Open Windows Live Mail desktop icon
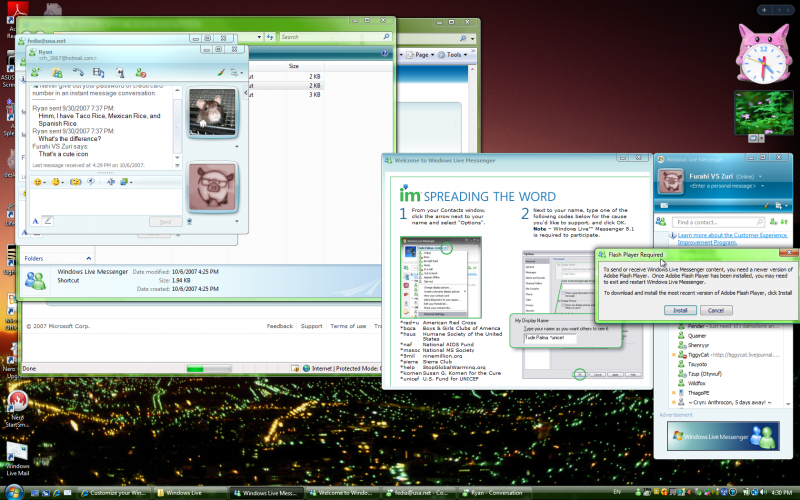 17,459
